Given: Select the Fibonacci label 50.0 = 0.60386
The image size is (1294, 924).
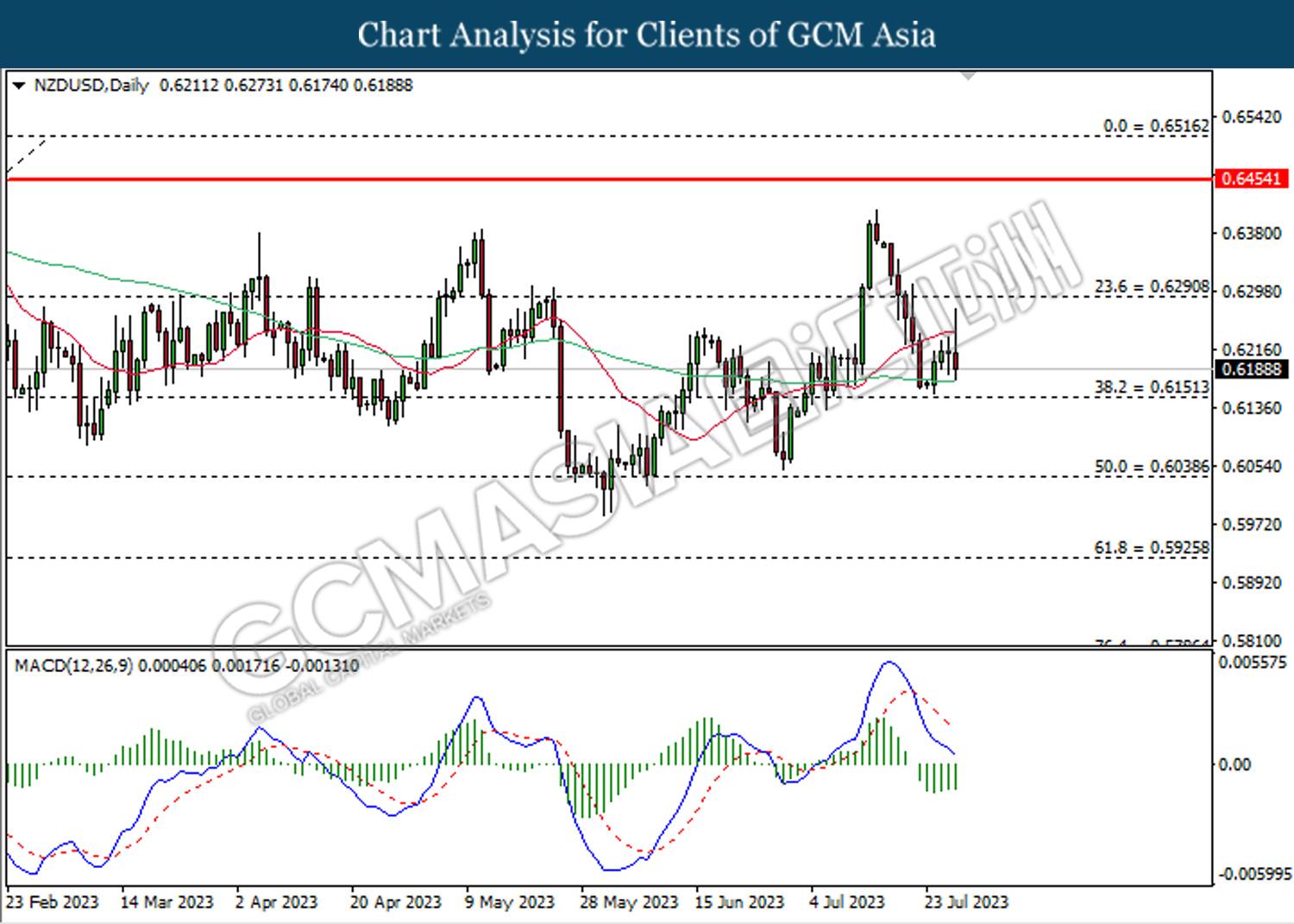Looking at the screenshot, I should (x=1152, y=467).
